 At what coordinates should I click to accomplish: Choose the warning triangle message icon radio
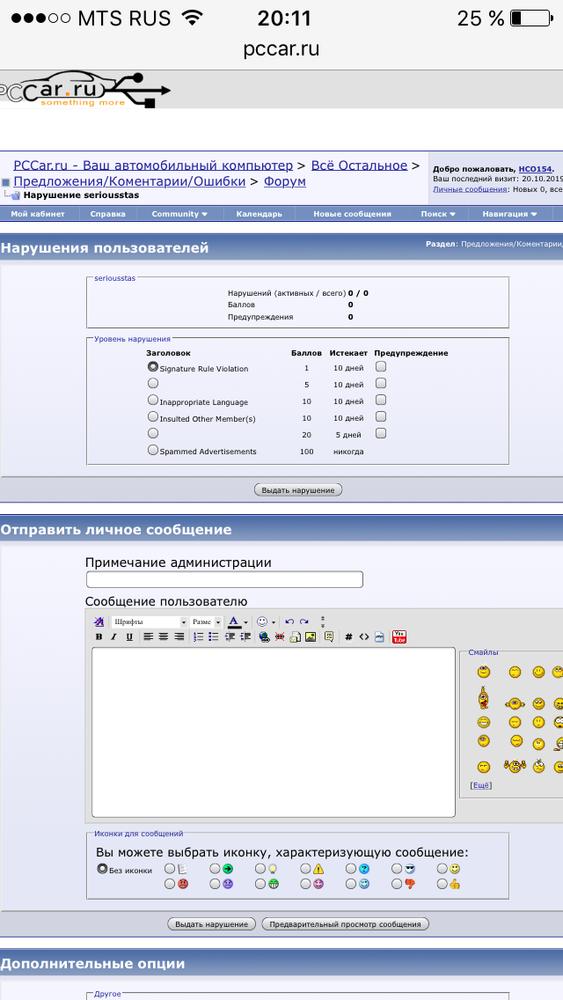point(305,869)
